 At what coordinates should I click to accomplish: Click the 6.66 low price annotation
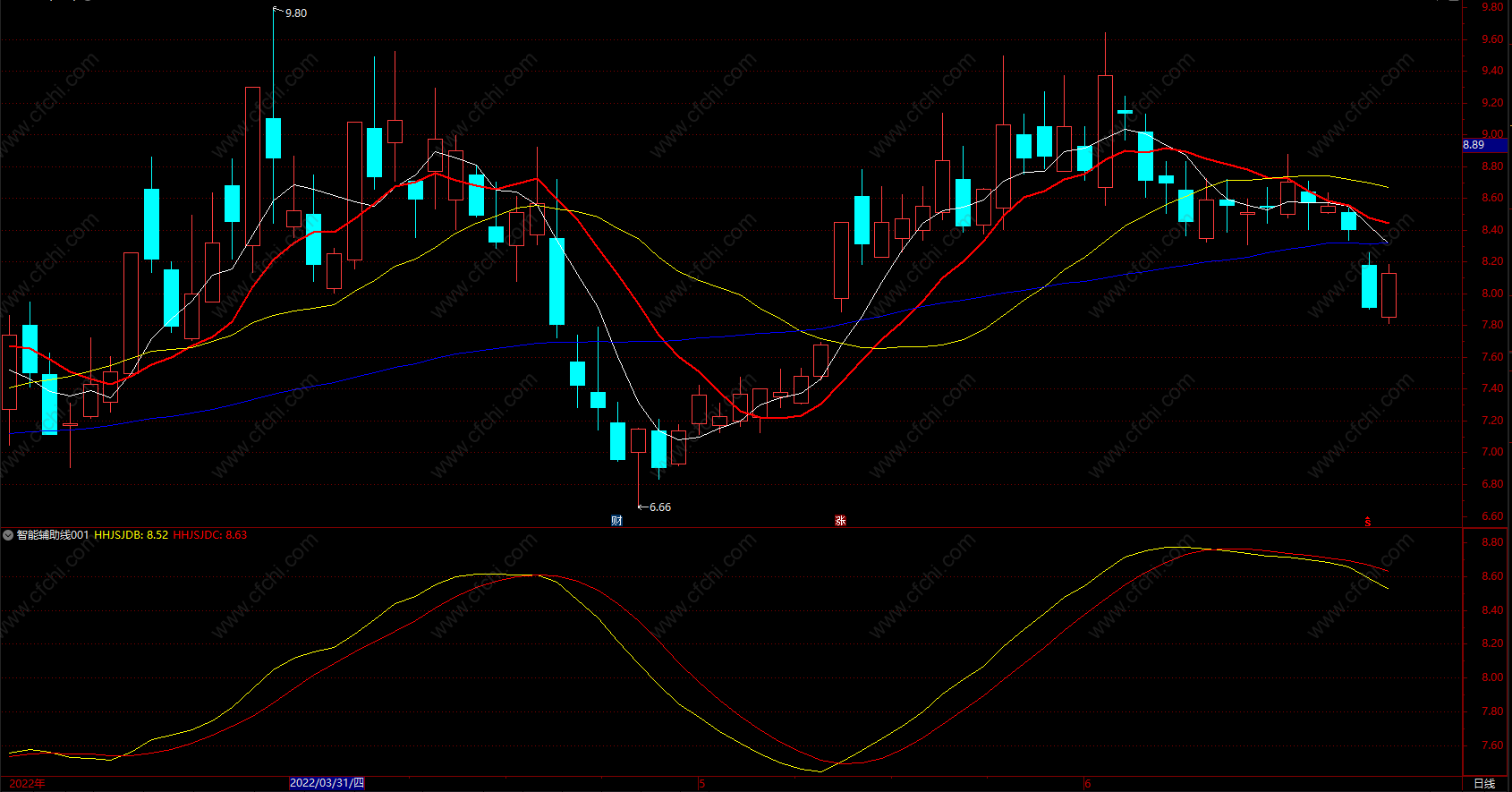pyautogui.click(x=660, y=507)
